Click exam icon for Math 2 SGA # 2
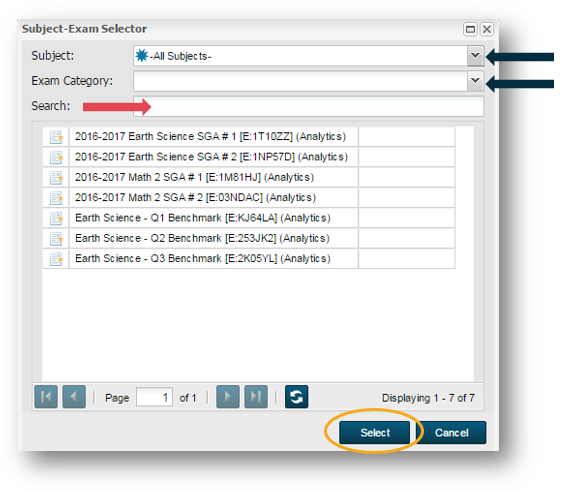 pos(56,198)
